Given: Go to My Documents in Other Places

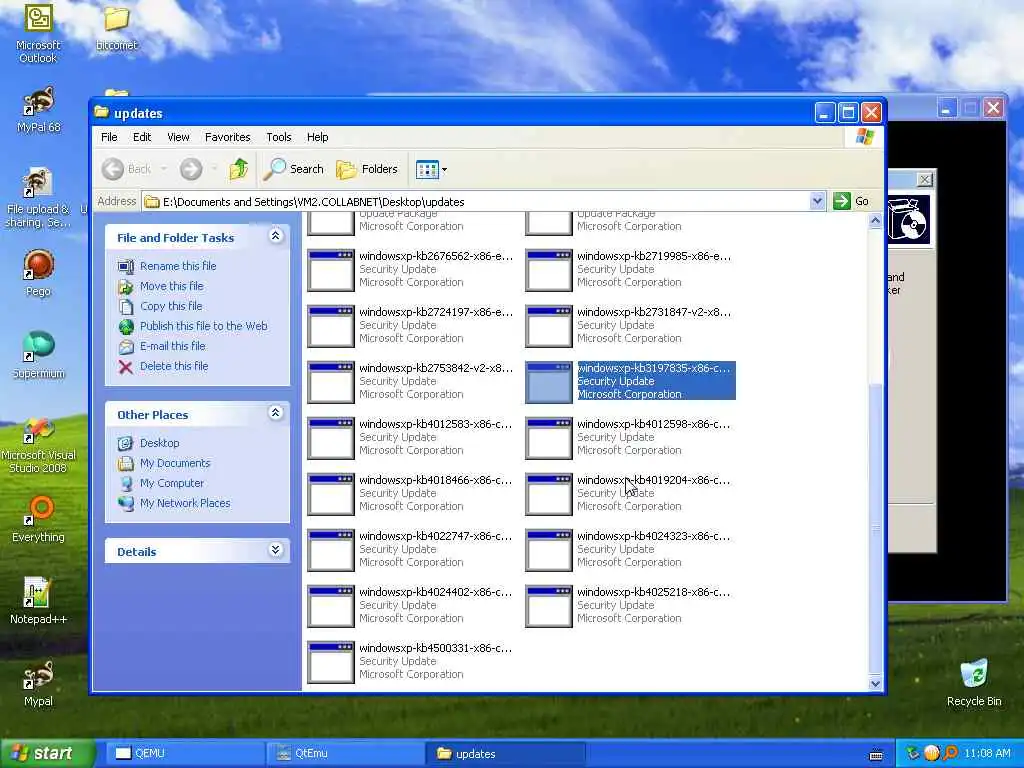Looking at the screenshot, I should pos(175,463).
